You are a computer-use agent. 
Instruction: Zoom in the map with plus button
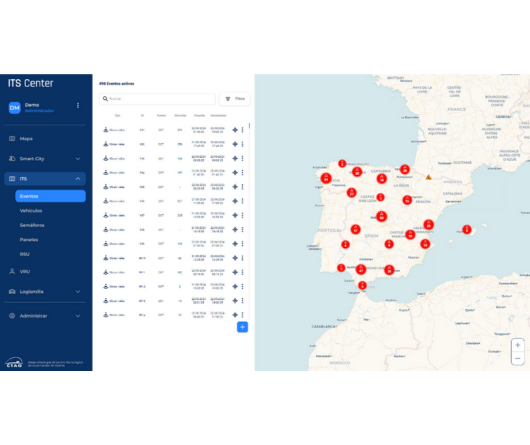tap(517, 345)
